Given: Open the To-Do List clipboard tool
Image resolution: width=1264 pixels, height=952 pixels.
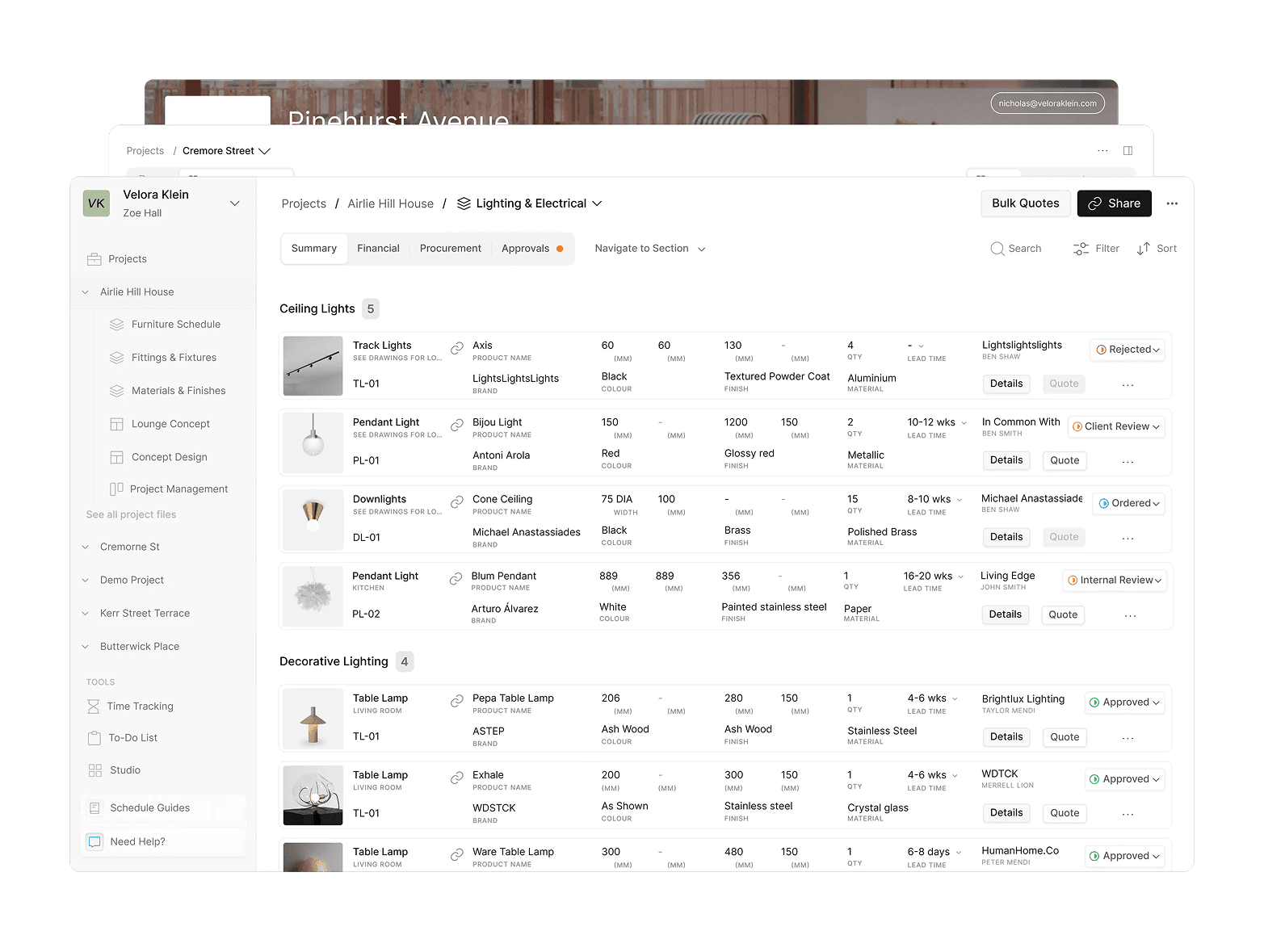Looking at the screenshot, I should (94, 738).
